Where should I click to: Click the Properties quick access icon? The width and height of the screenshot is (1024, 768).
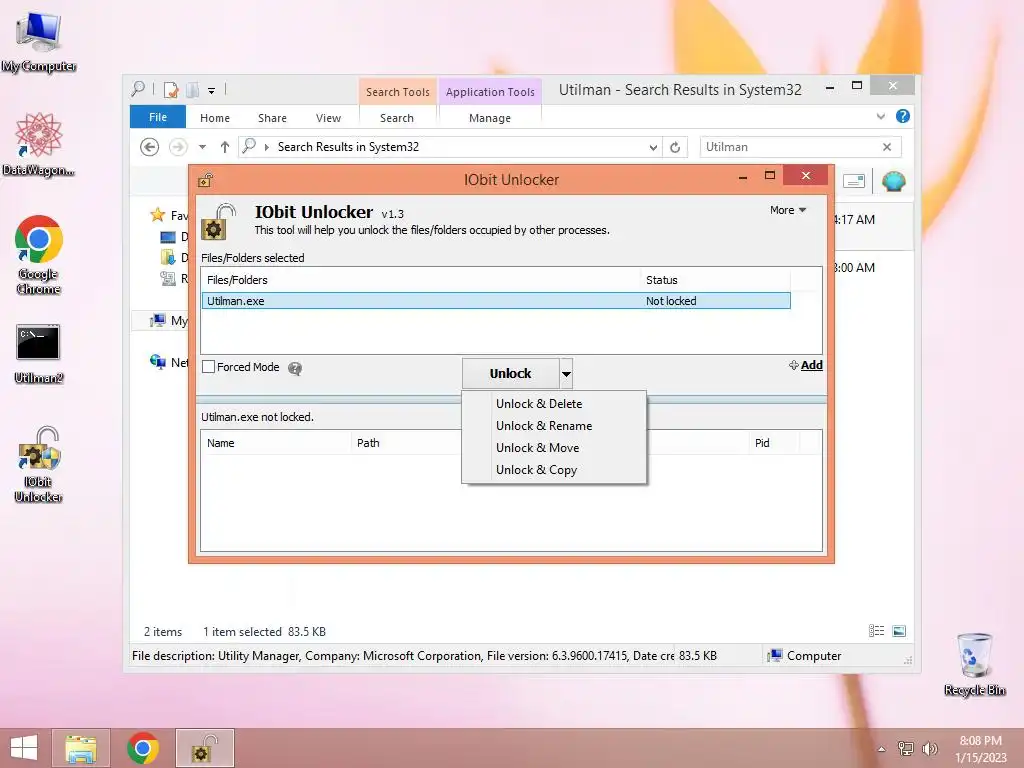pos(171,90)
